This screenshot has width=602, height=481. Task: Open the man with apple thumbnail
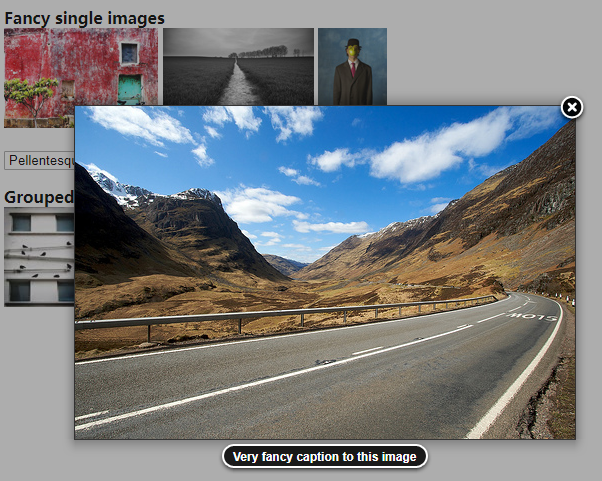[x=352, y=66]
